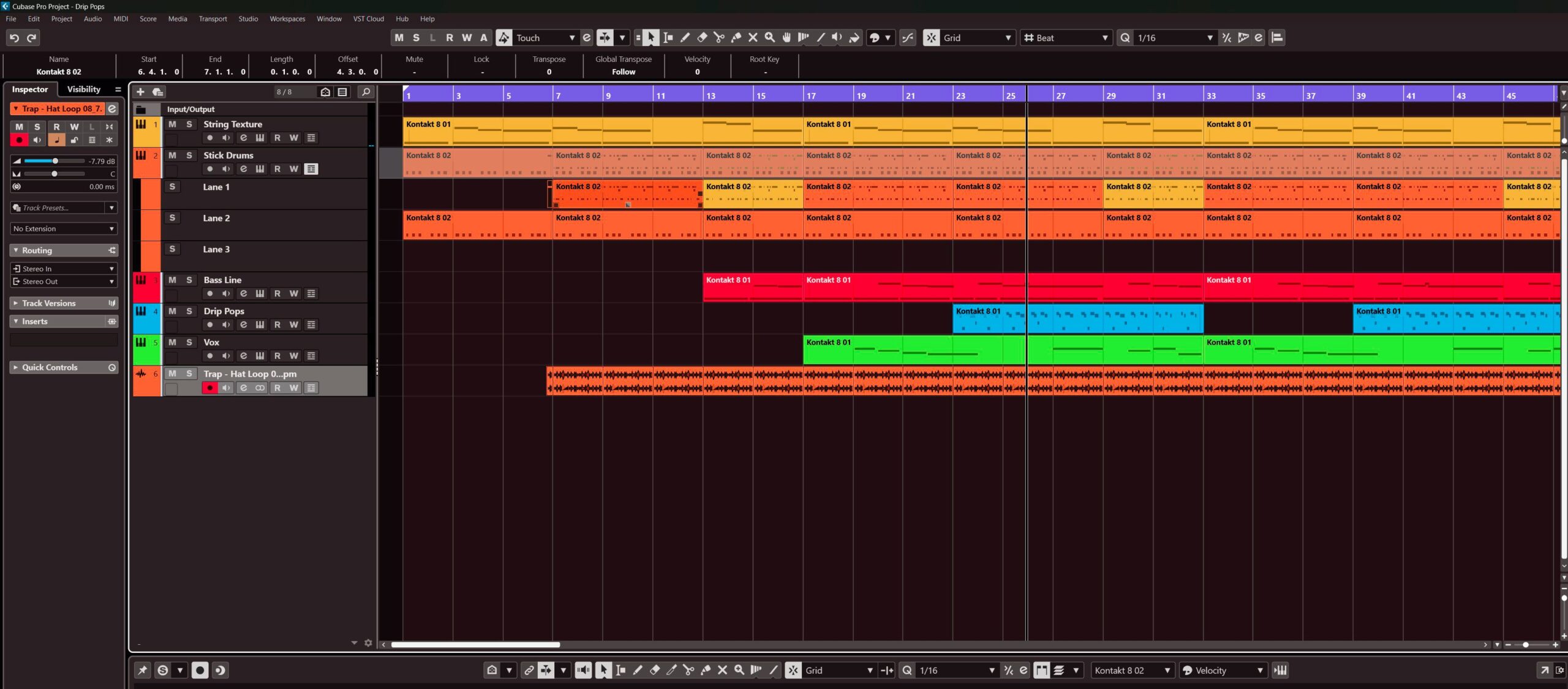The width and height of the screenshot is (1568, 689).
Task: Open track list settings gear icon
Action: coord(368,643)
